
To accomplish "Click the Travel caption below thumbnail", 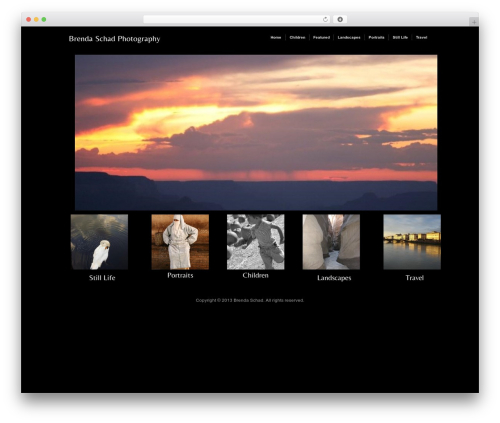I will [x=415, y=278].
